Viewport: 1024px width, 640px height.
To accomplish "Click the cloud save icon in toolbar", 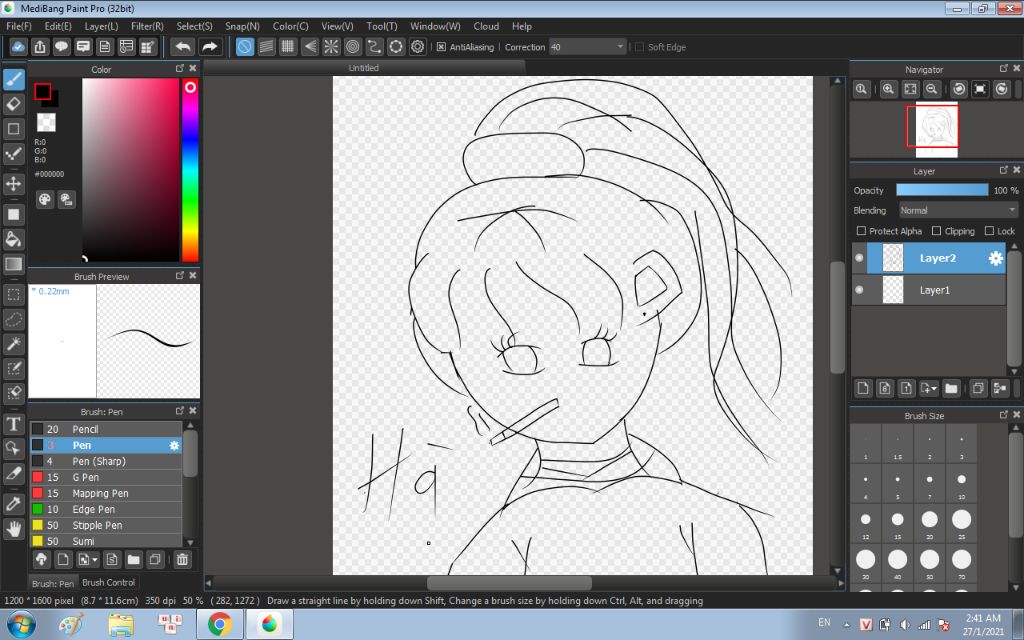I will coord(18,47).
